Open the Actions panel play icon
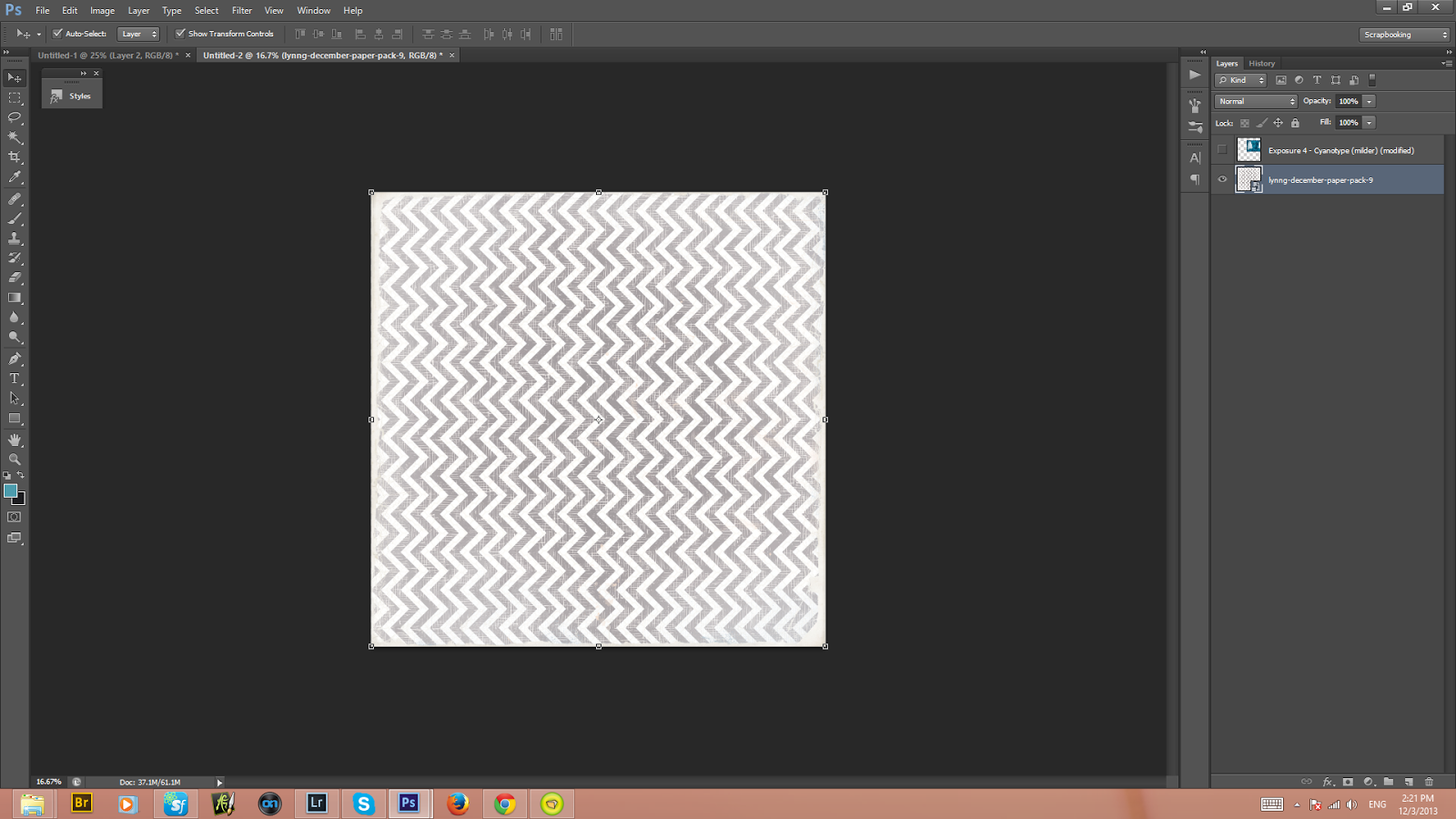 click(x=1195, y=75)
